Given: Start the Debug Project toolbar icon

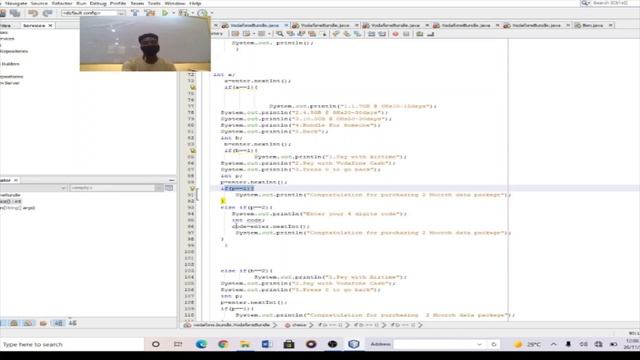Looking at the screenshot, I should coord(184,13).
